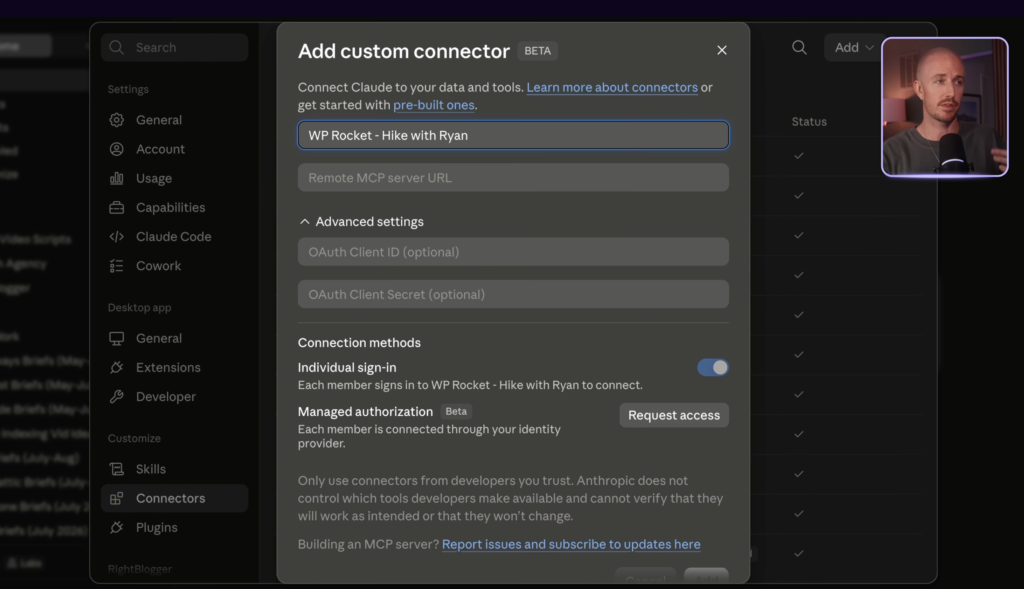The width and height of the screenshot is (1024, 589).
Task: Open Learn more about connectors link
Action: pos(612,88)
